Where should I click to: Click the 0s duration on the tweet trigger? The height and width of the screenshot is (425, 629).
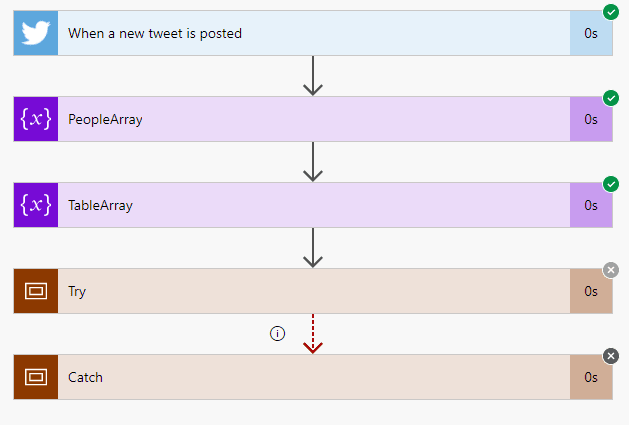(591, 34)
